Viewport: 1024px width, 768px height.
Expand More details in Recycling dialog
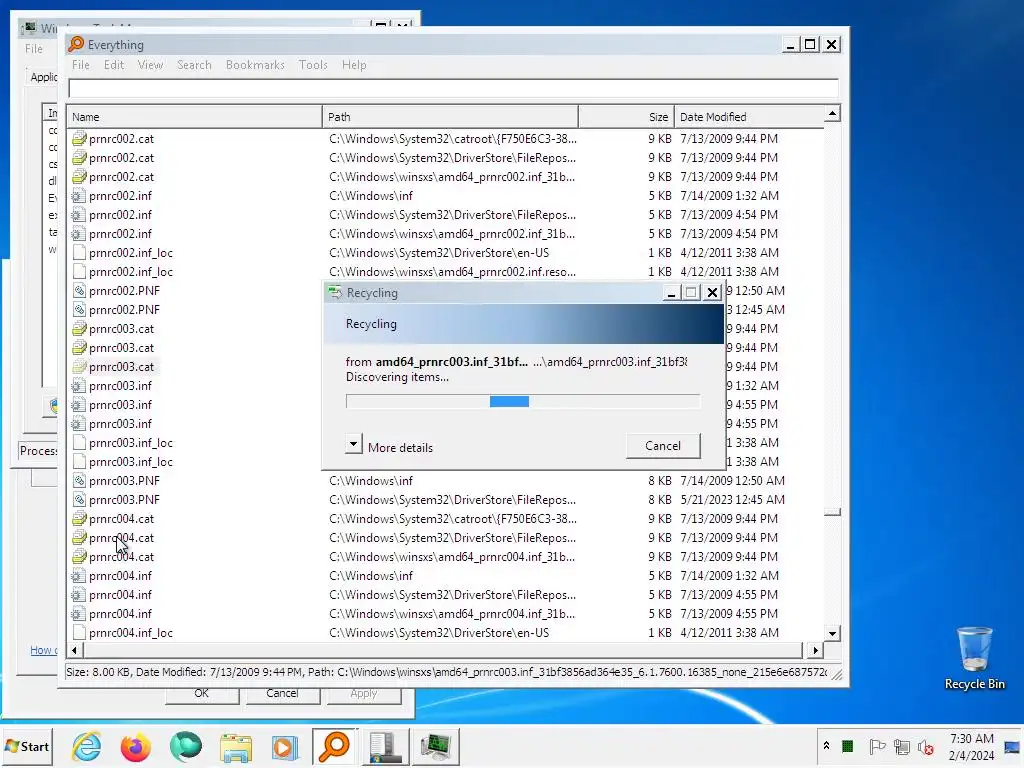pos(353,445)
